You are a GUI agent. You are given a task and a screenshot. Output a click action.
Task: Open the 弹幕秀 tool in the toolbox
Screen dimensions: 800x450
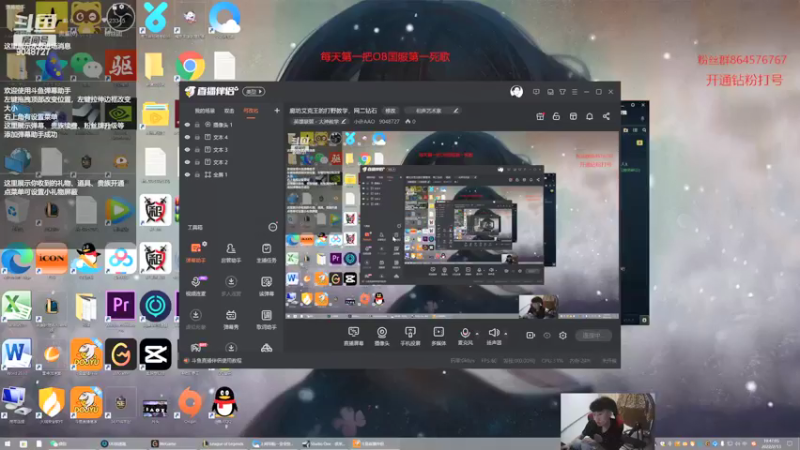coord(231,319)
